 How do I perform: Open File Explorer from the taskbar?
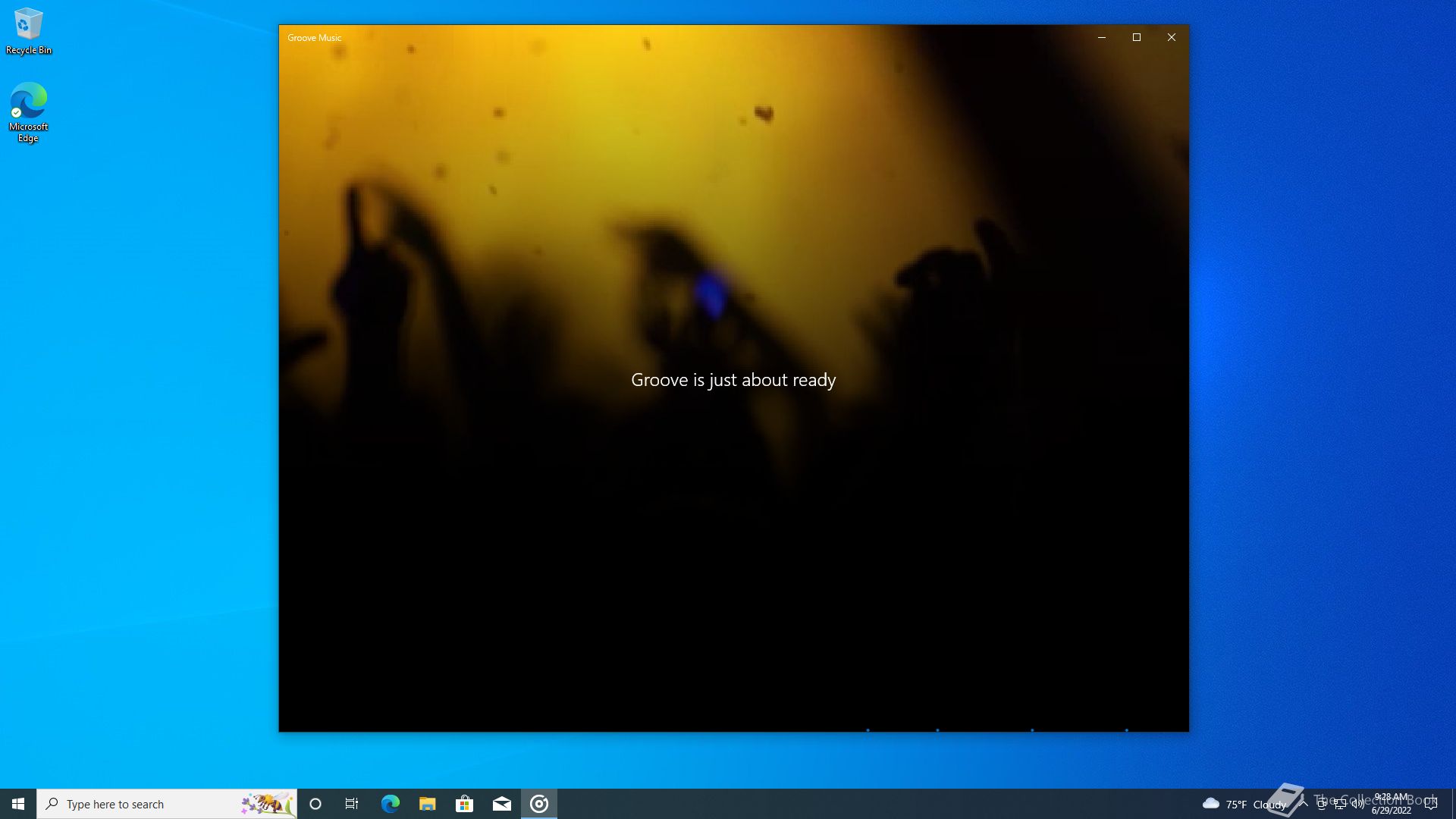(427, 804)
